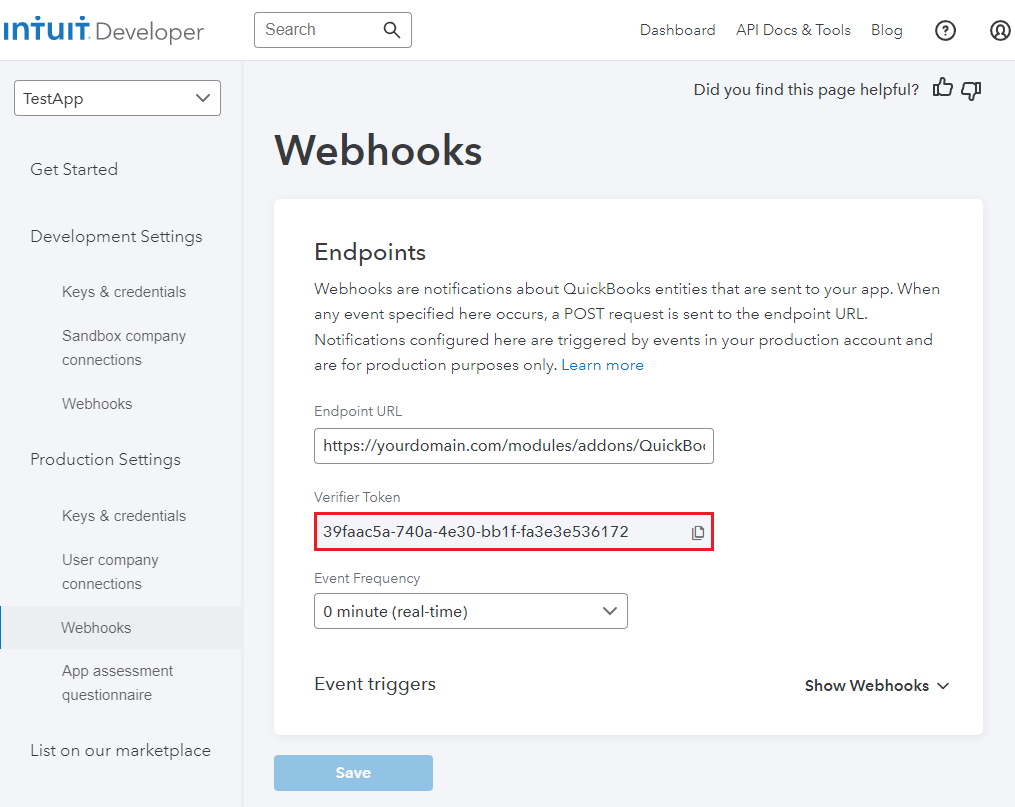Open the Blog link in header

click(x=886, y=30)
